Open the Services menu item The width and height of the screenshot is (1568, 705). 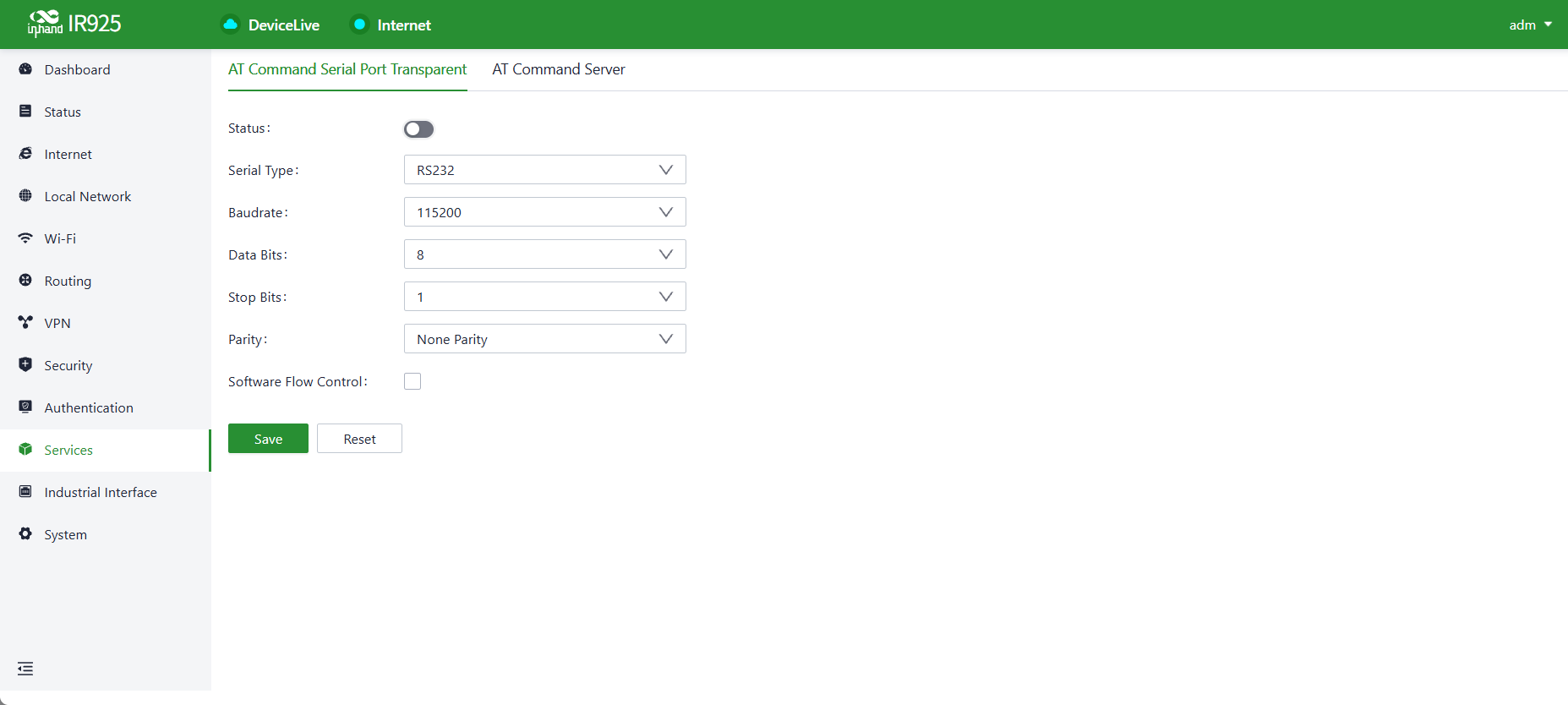pos(106,451)
